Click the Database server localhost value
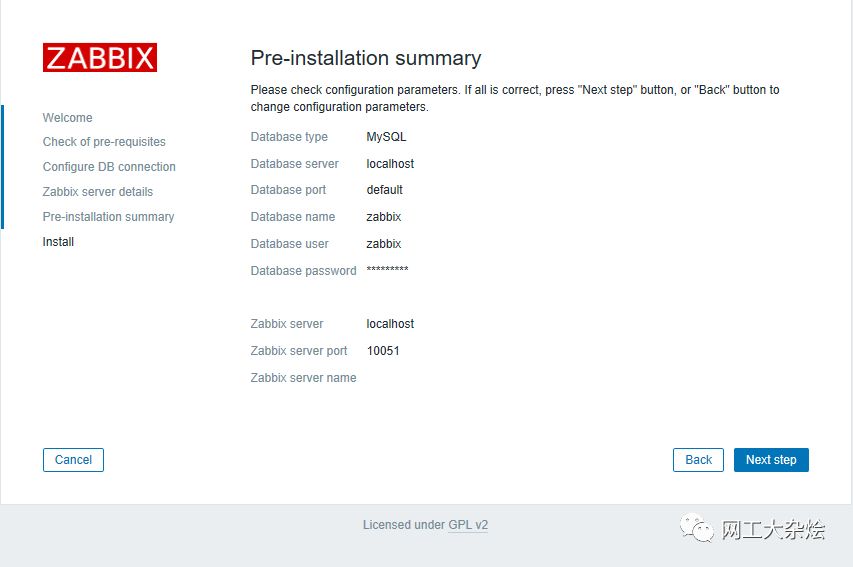The width and height of the screenshot is (853, 567). pyautogui.click(x=390, y=164)
